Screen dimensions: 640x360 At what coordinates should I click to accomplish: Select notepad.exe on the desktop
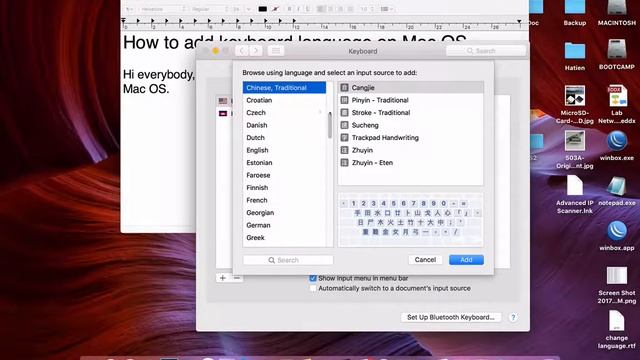click(x=617, y=191)
